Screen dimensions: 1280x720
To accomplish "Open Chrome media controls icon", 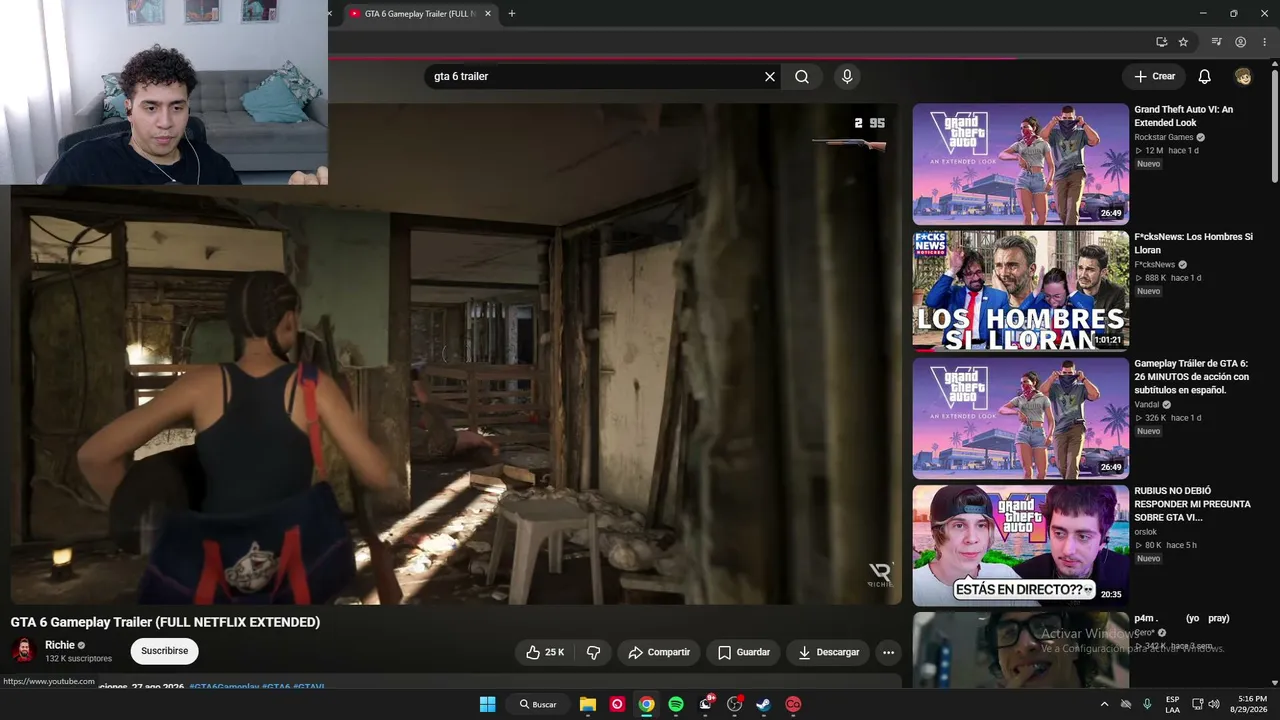I will click(1216, 42).
